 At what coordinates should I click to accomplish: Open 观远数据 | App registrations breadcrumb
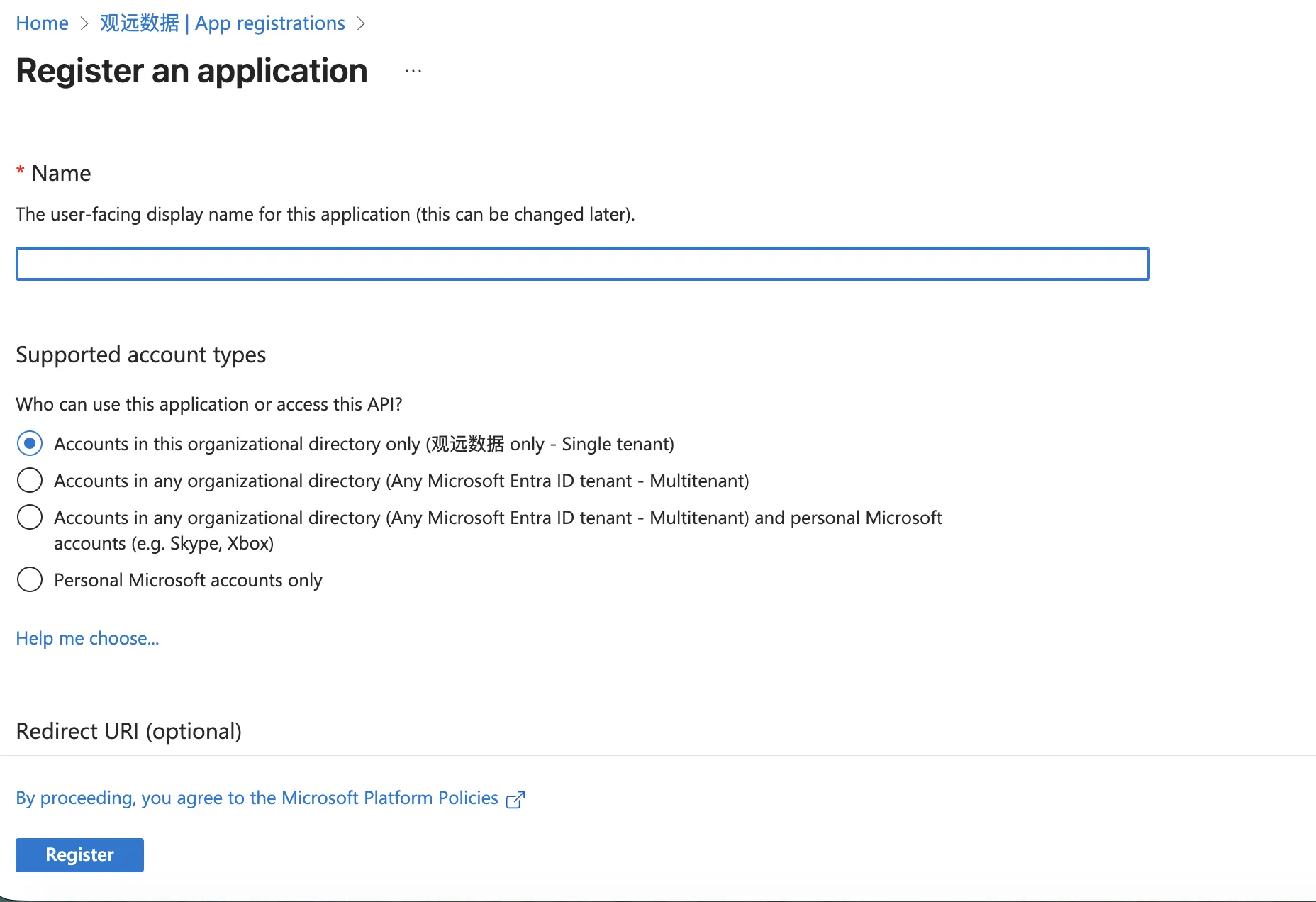pos(222,23)
